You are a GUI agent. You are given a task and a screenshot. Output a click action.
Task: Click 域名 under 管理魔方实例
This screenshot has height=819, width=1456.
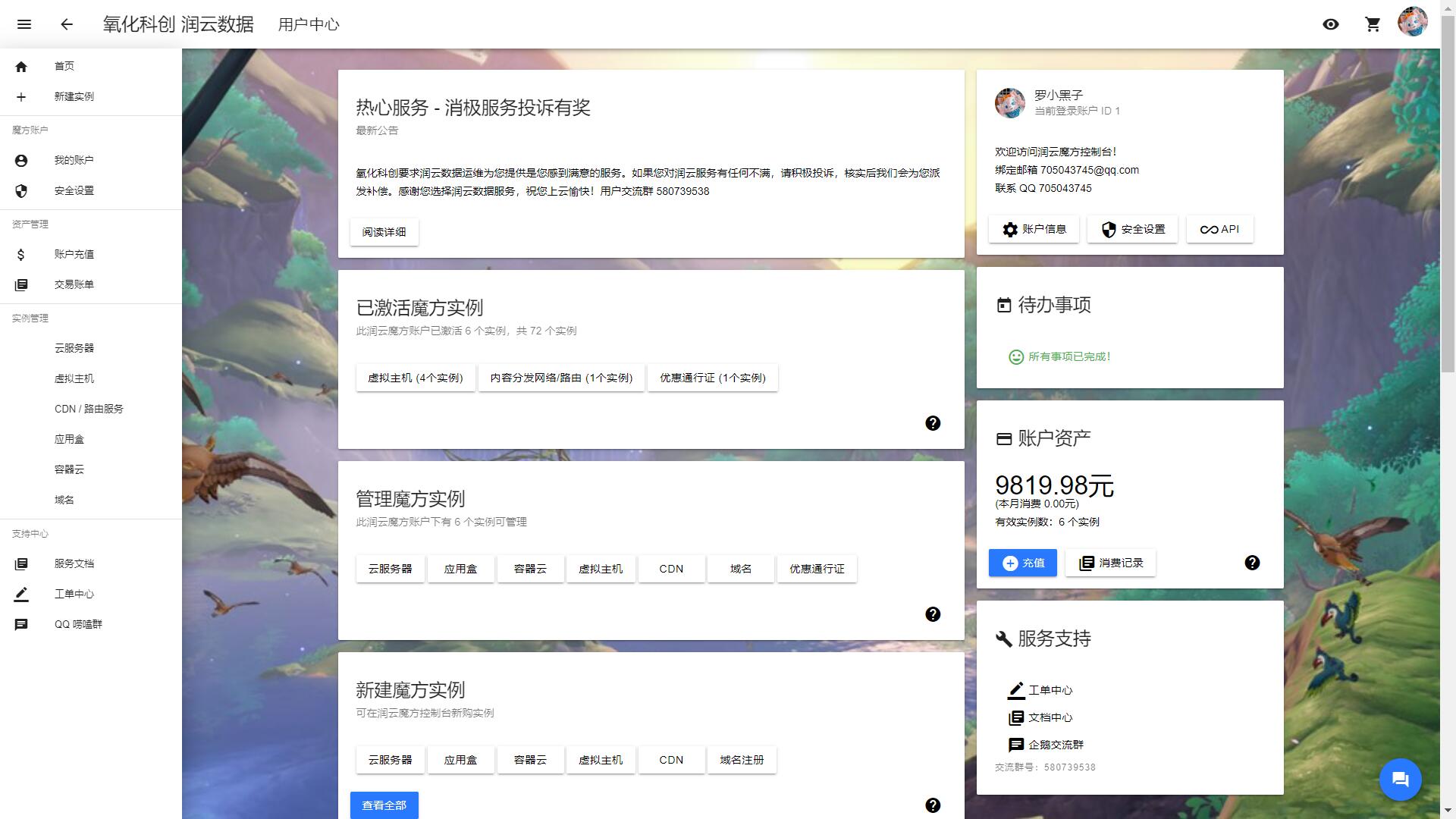coord(741,569)
